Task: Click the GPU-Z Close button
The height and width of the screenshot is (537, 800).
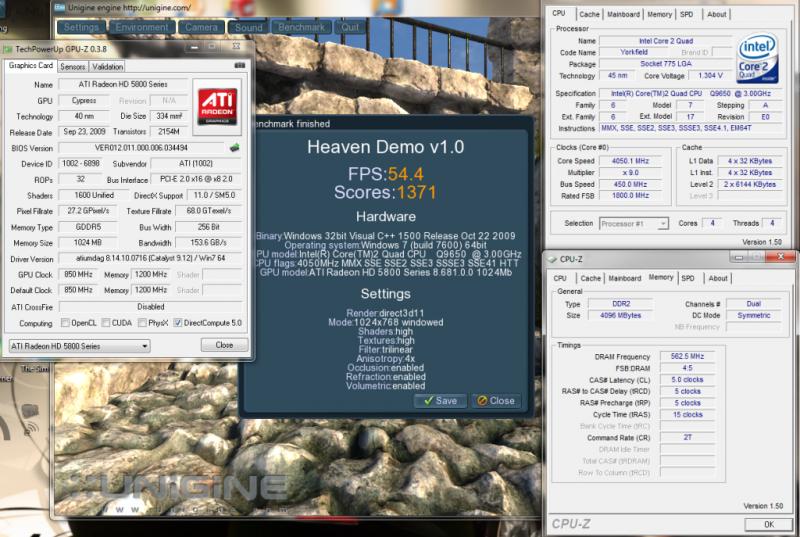Action: coord(224,345)
